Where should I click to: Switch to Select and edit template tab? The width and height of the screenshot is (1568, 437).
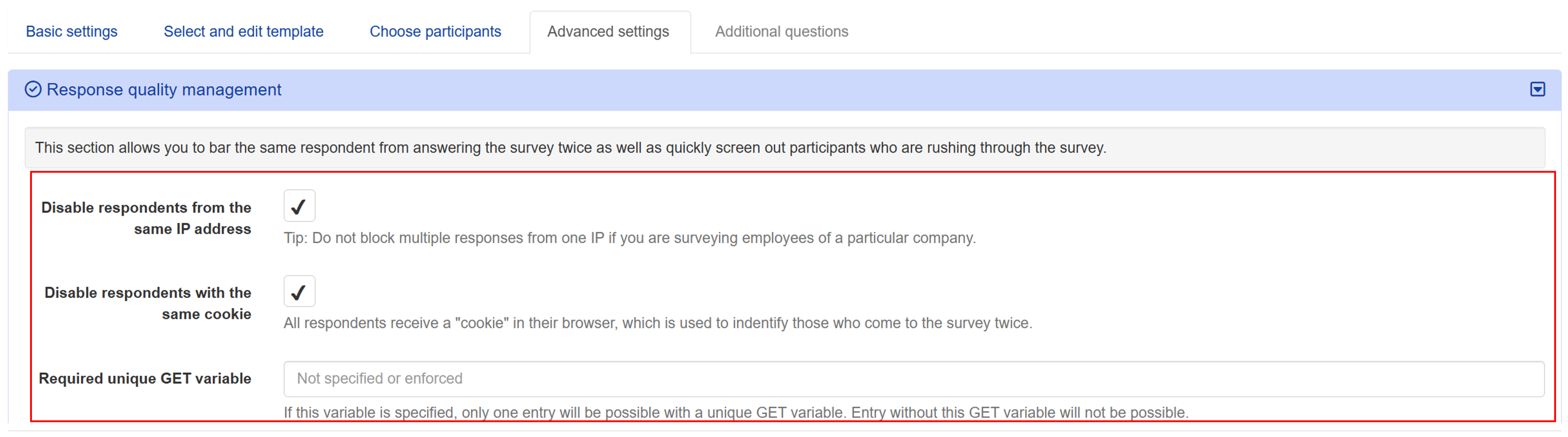coord(243,32)
